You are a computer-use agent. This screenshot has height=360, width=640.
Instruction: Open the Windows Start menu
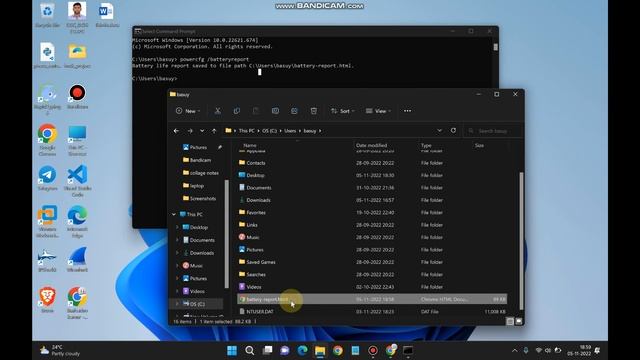(232, 351)
